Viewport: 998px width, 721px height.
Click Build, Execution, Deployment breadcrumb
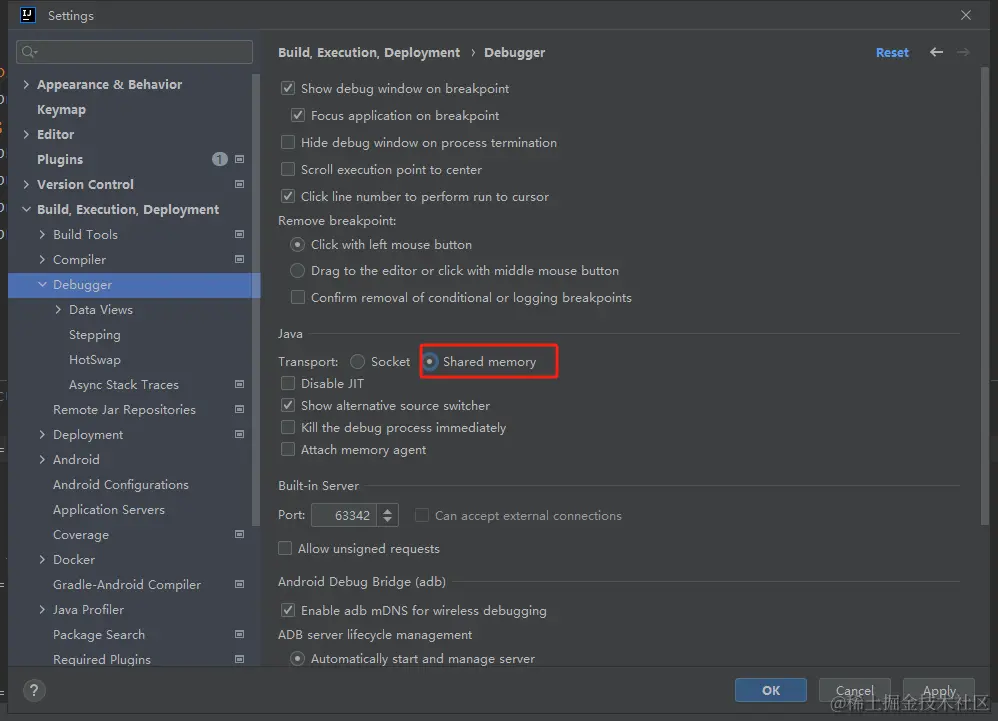pyautogui.click(x=369, y=52)
